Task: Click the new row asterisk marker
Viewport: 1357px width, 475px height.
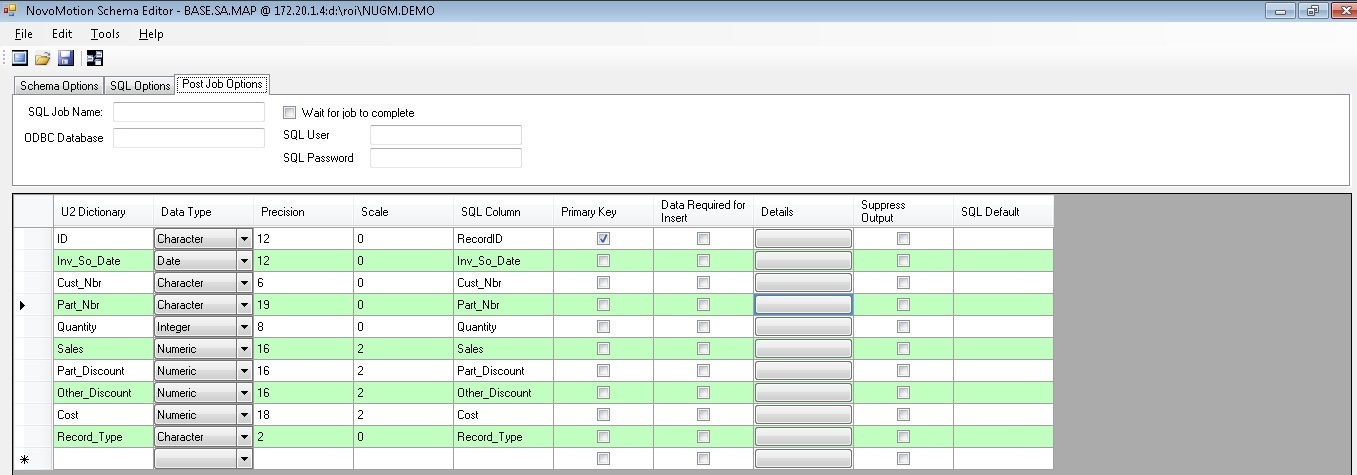Action: coord(23,459)
